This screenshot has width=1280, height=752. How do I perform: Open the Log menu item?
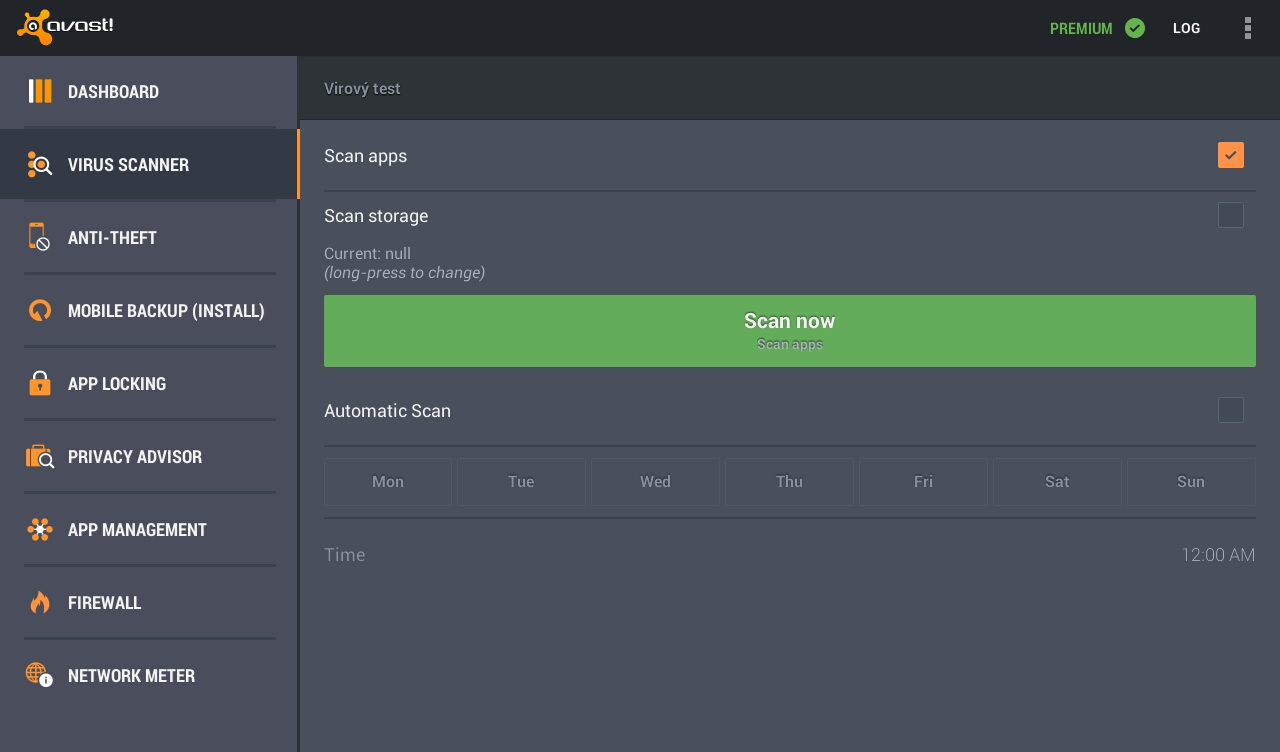1186,28
